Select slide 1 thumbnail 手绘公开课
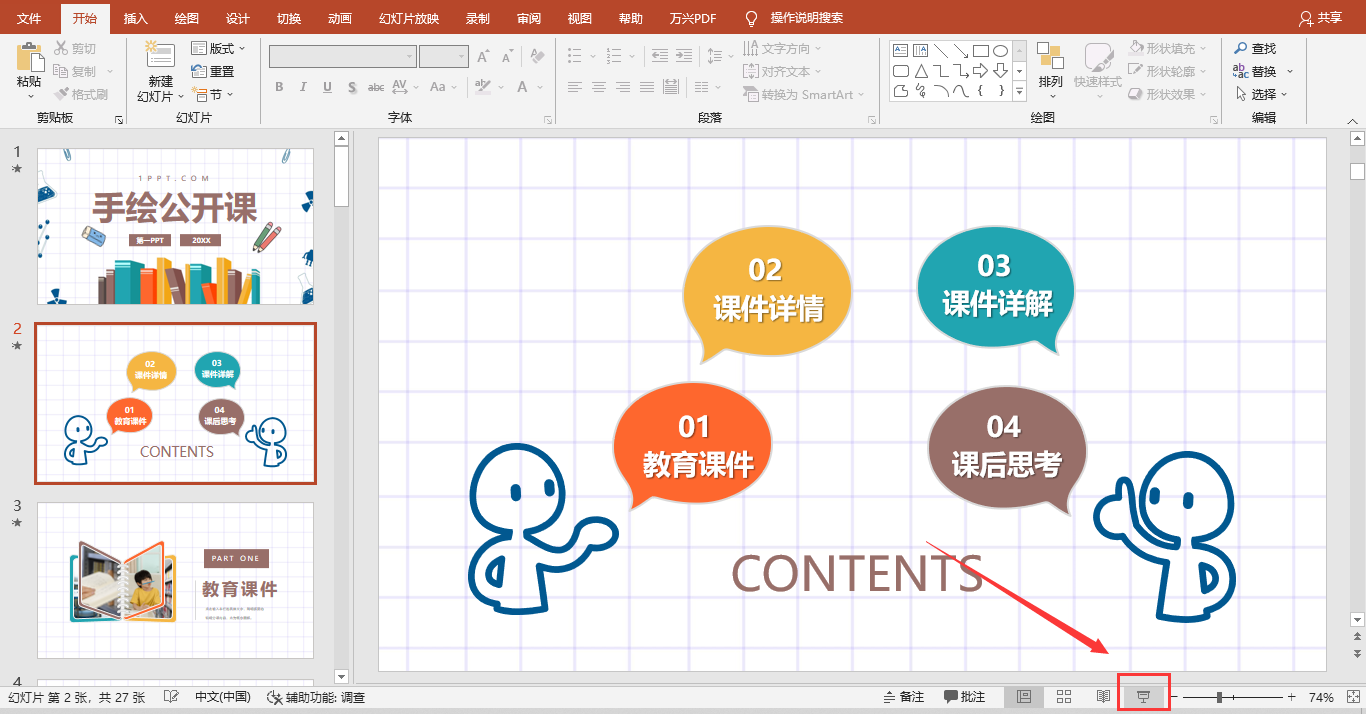 coord(176,226)
